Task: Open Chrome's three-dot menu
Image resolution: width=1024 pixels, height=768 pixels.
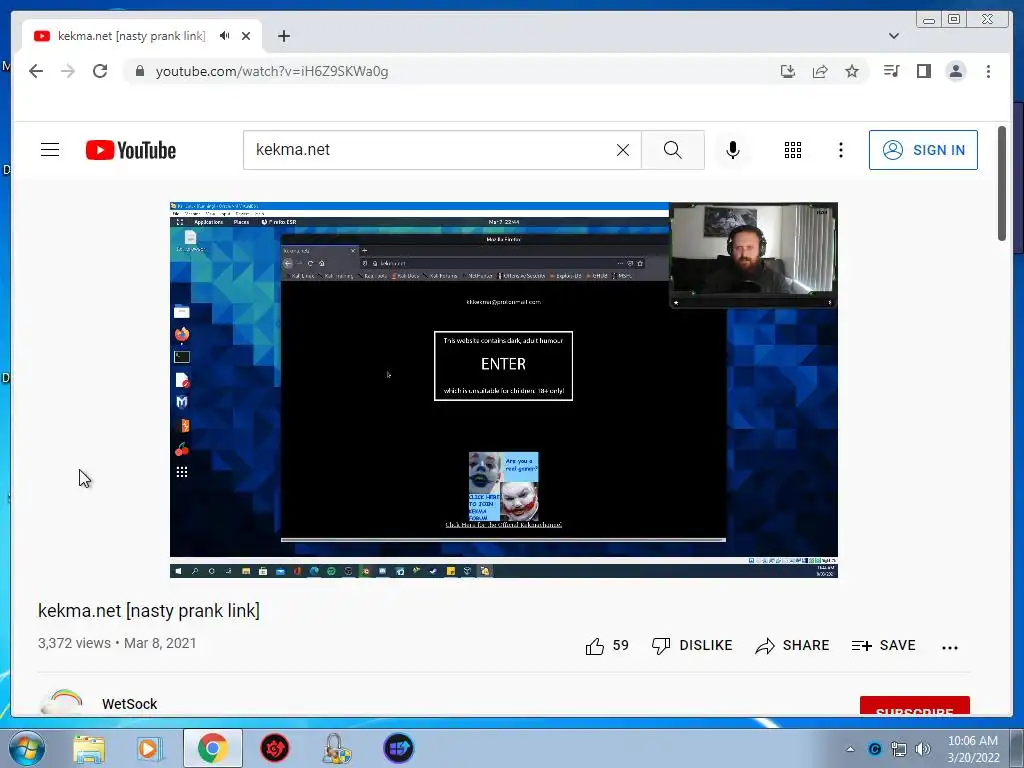Action: click(988, 71)
